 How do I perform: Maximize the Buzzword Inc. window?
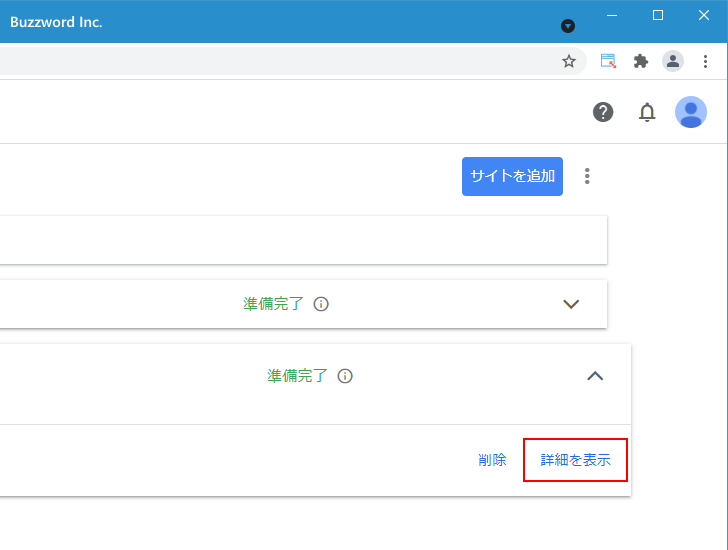click(658, 16)
